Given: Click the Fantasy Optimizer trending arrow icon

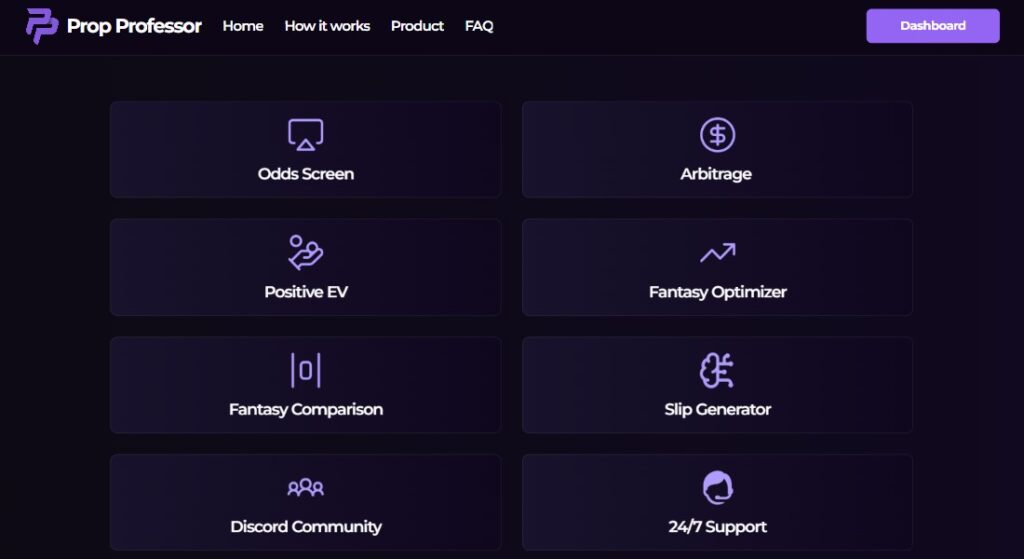Looking at the screenshot, I should 717,253.
